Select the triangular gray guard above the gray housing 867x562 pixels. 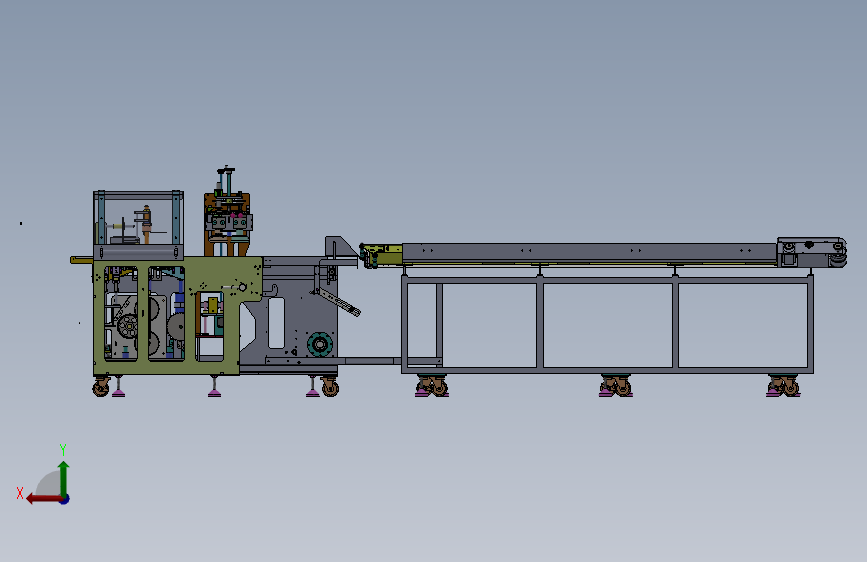(x=341, y=247)
